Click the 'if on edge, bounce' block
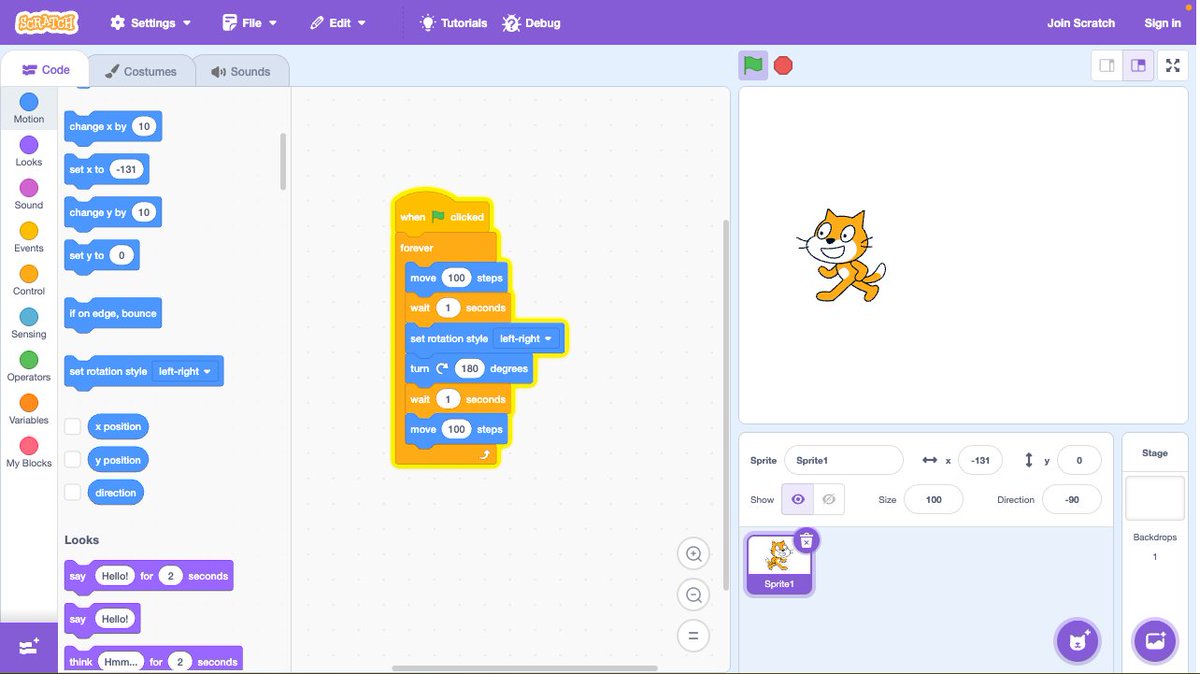The width and height of the screenshot is (1200, 674). [113, 313]
